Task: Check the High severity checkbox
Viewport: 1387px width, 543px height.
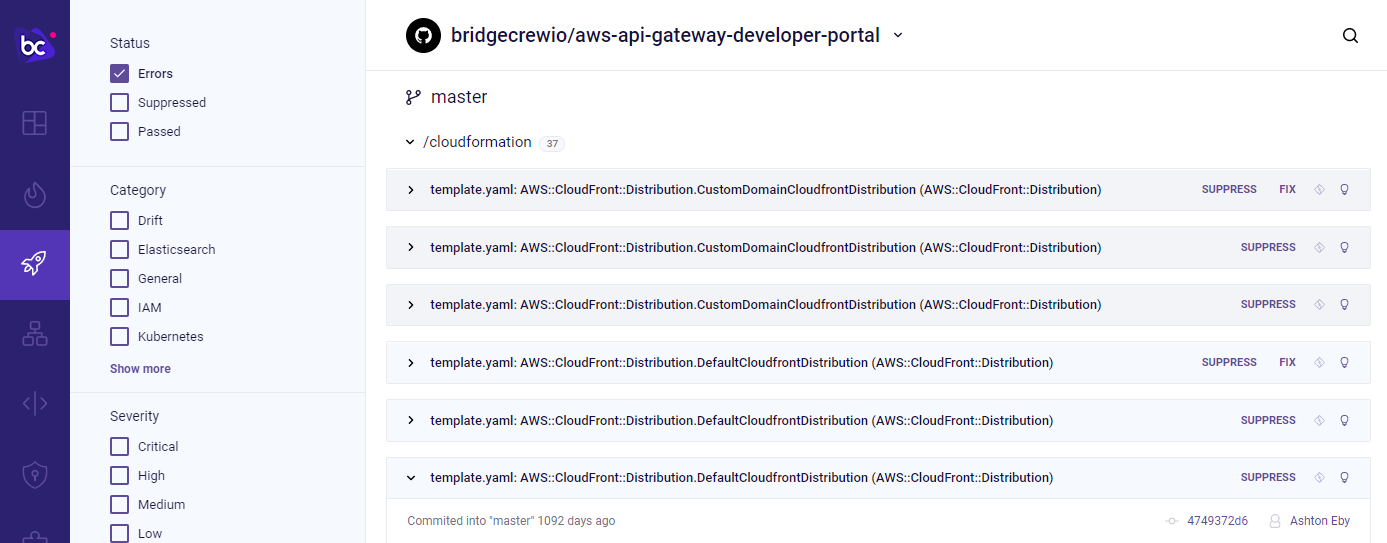Action: pos(119,475)
